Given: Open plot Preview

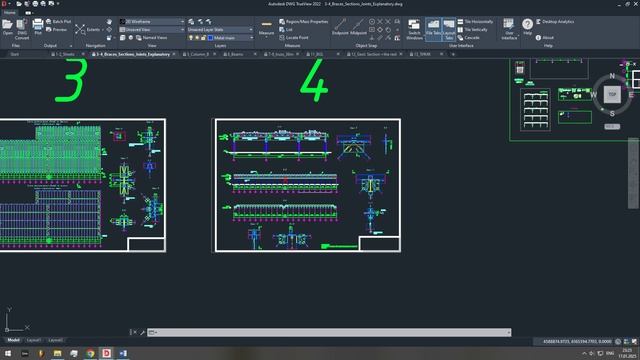Looking at the screenshot, I should point(56,29).
